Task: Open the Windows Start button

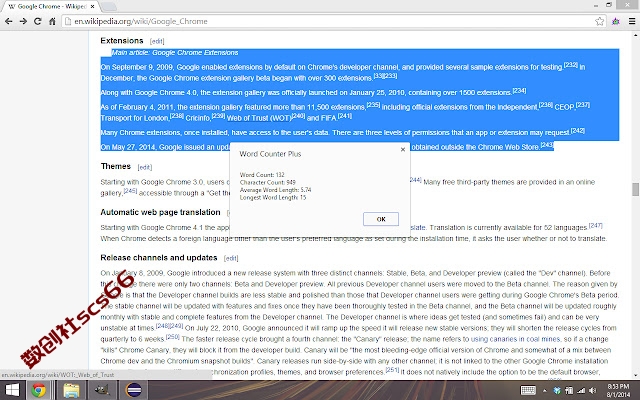Action: tap(12, 391)
